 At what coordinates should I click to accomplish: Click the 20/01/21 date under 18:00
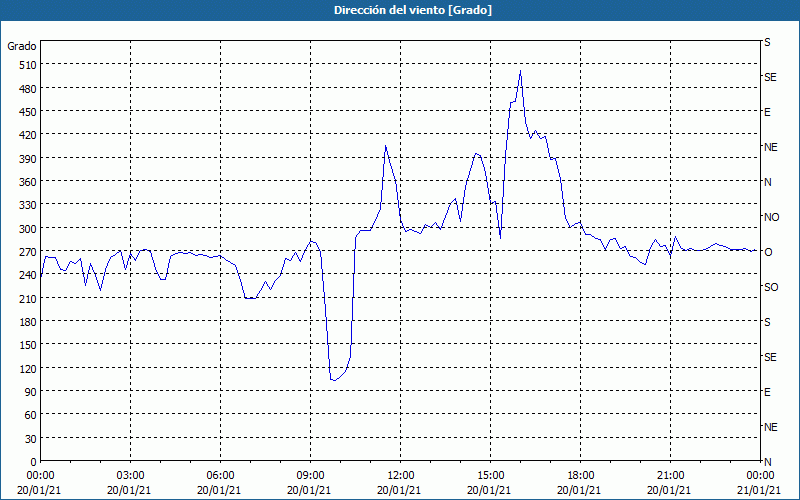[x=579, y=490]
